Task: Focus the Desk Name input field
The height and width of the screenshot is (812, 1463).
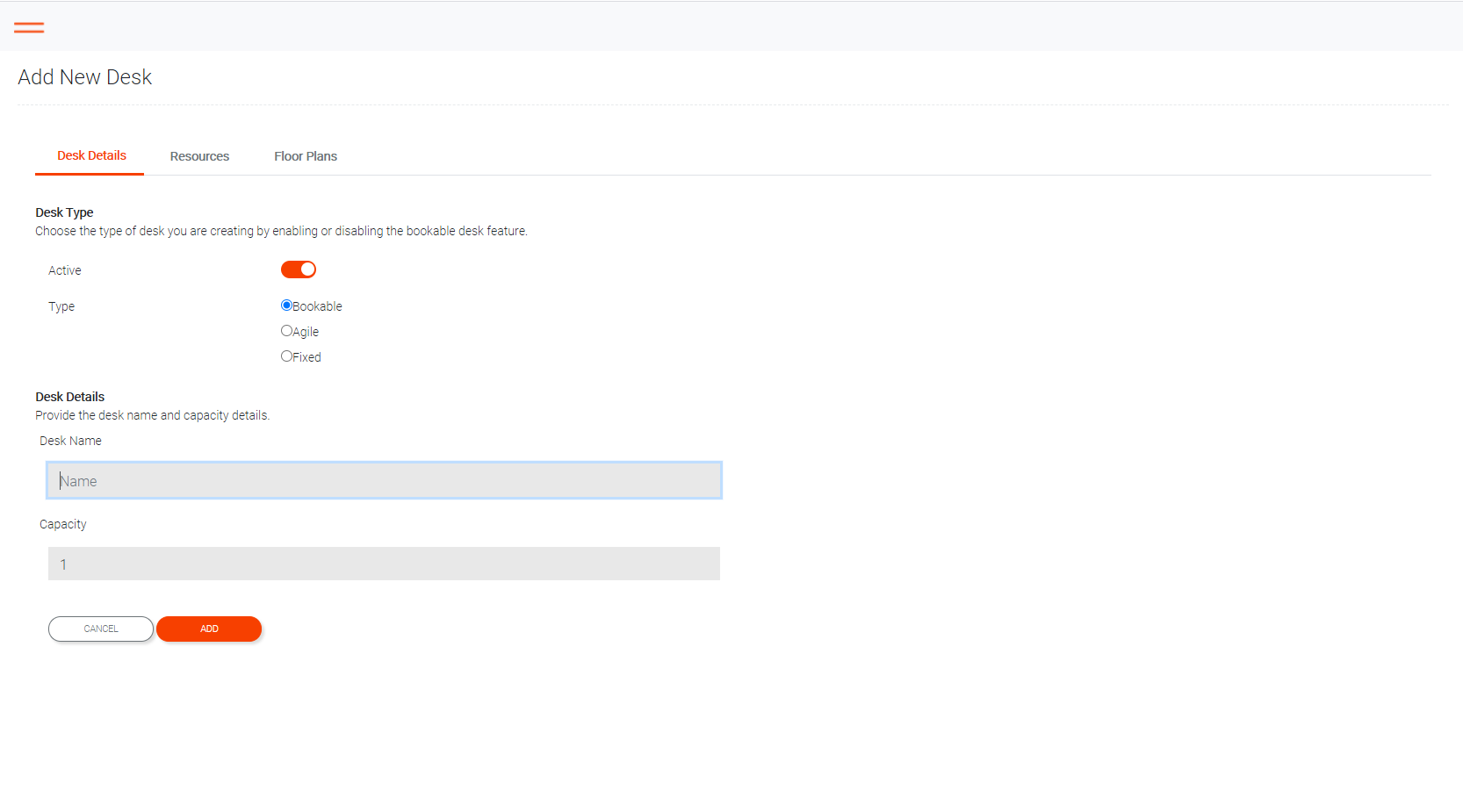Action: 385,480
